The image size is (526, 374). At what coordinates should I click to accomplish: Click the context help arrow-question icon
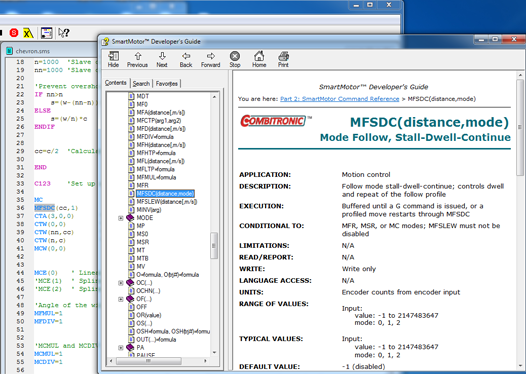click(x=63, y=33)
